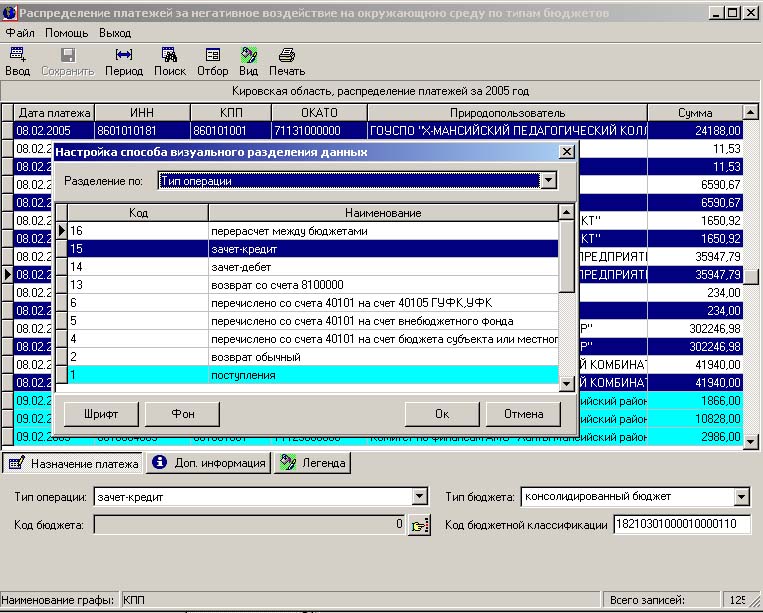Click browse icon next to Код бюджета
The height and width of the screenshot is (613, 763).
point(418,525)
